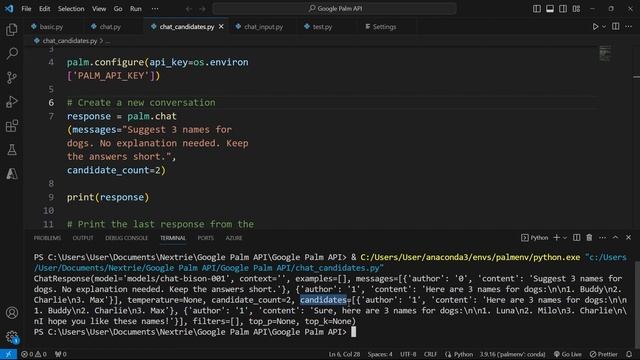Toggle primary side bar layout icon
The image size is (640, 360).
[537, 9]
